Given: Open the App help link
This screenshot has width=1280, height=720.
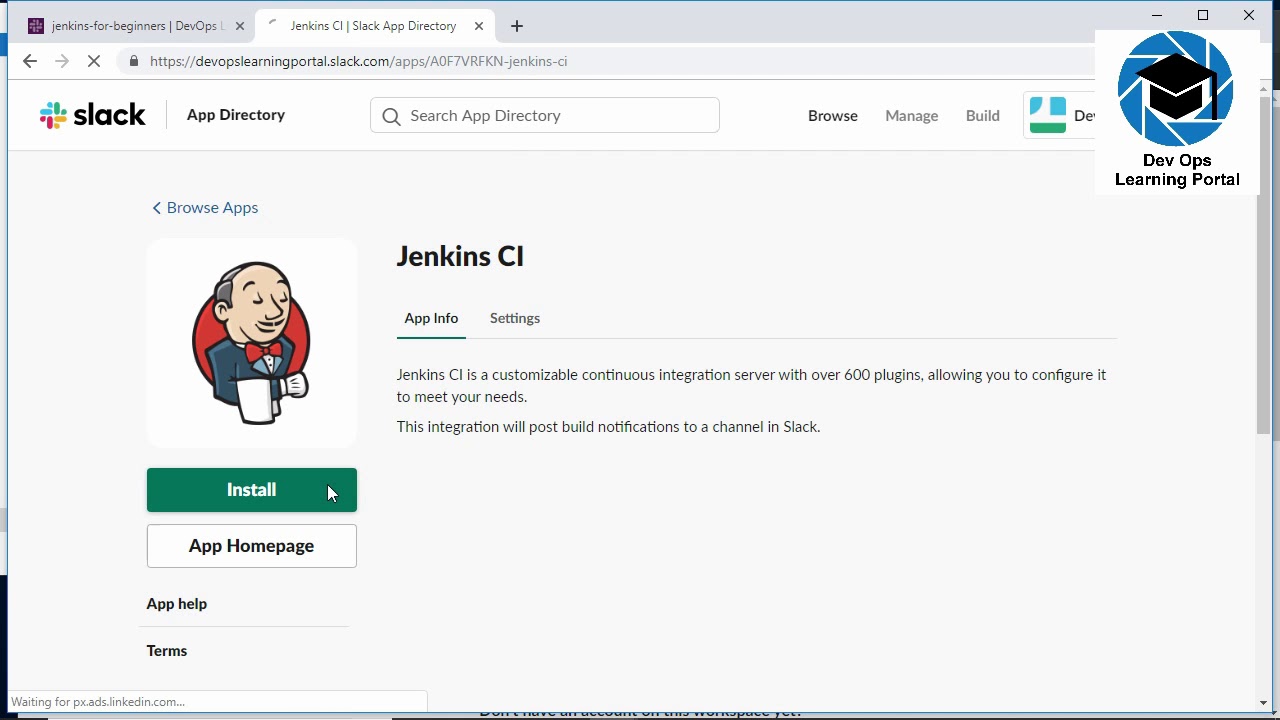Looking at the screenshot, I should tap(177, 604).
